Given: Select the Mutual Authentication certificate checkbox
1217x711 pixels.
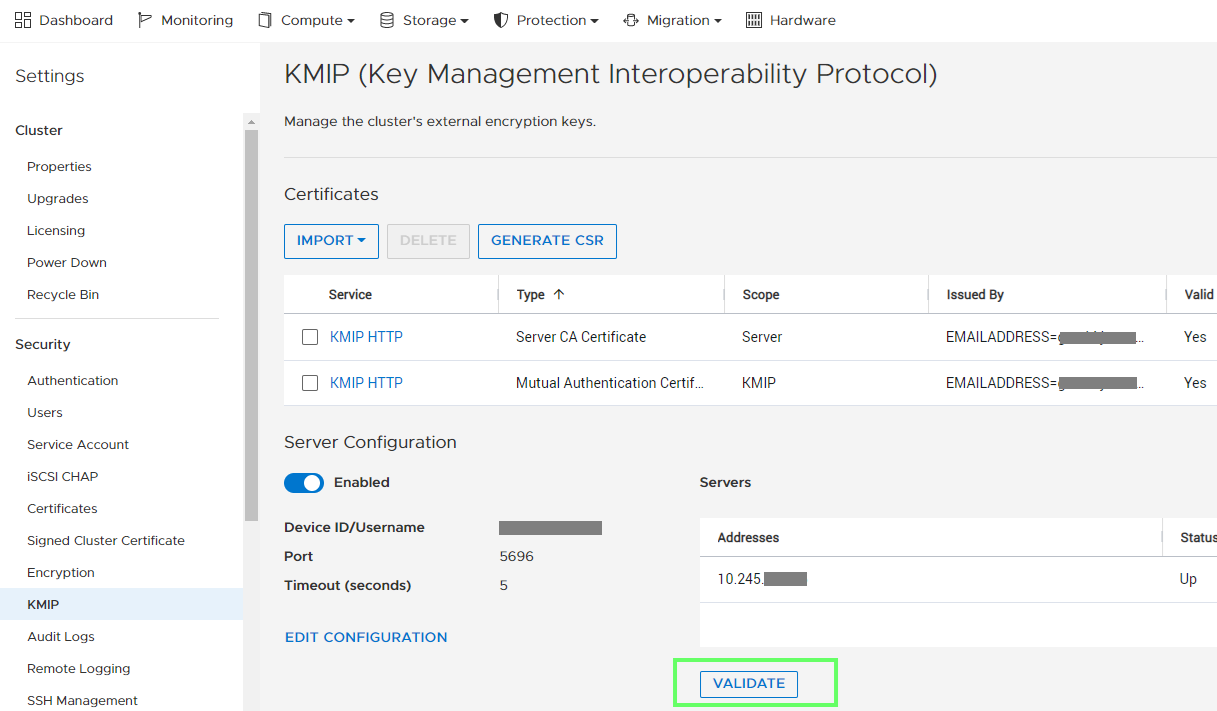Looking at the screenshot, I should [x=310, y=383].
